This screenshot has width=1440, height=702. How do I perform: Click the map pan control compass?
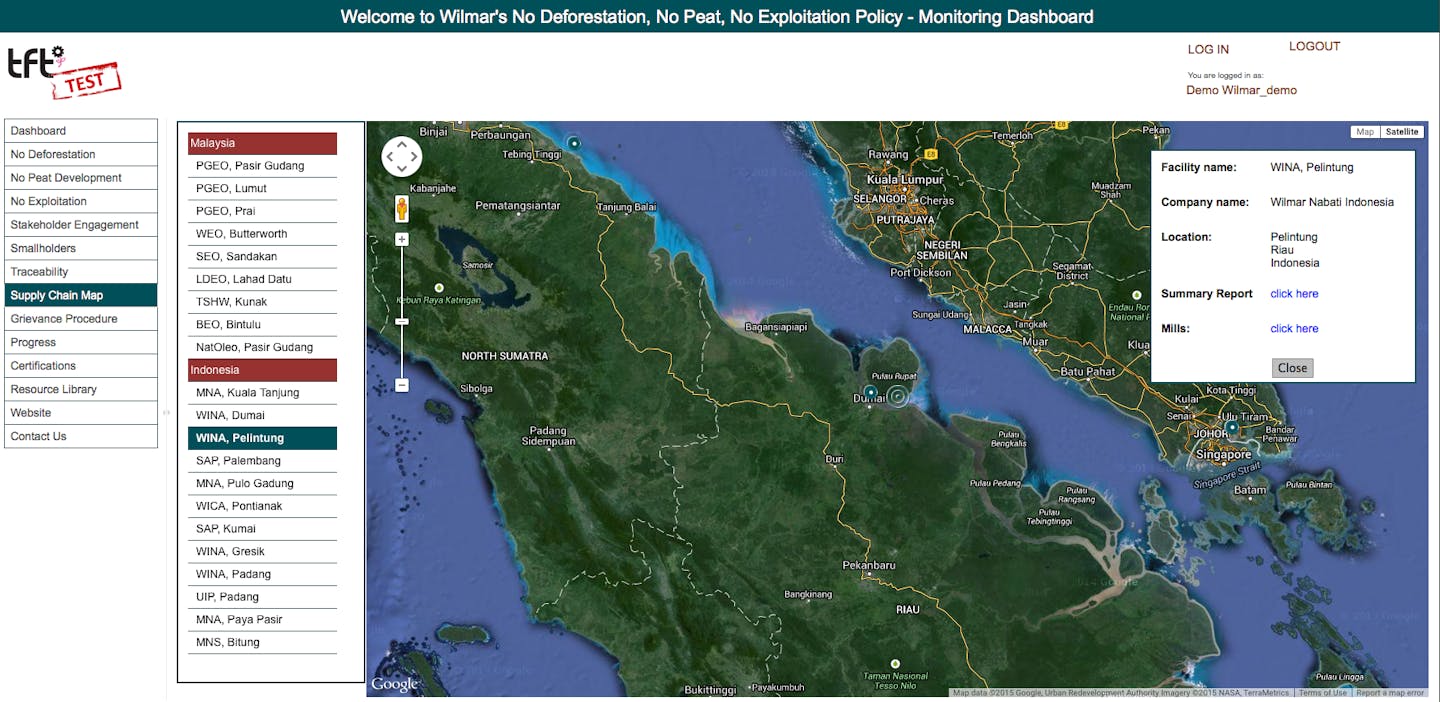point(402,157)
